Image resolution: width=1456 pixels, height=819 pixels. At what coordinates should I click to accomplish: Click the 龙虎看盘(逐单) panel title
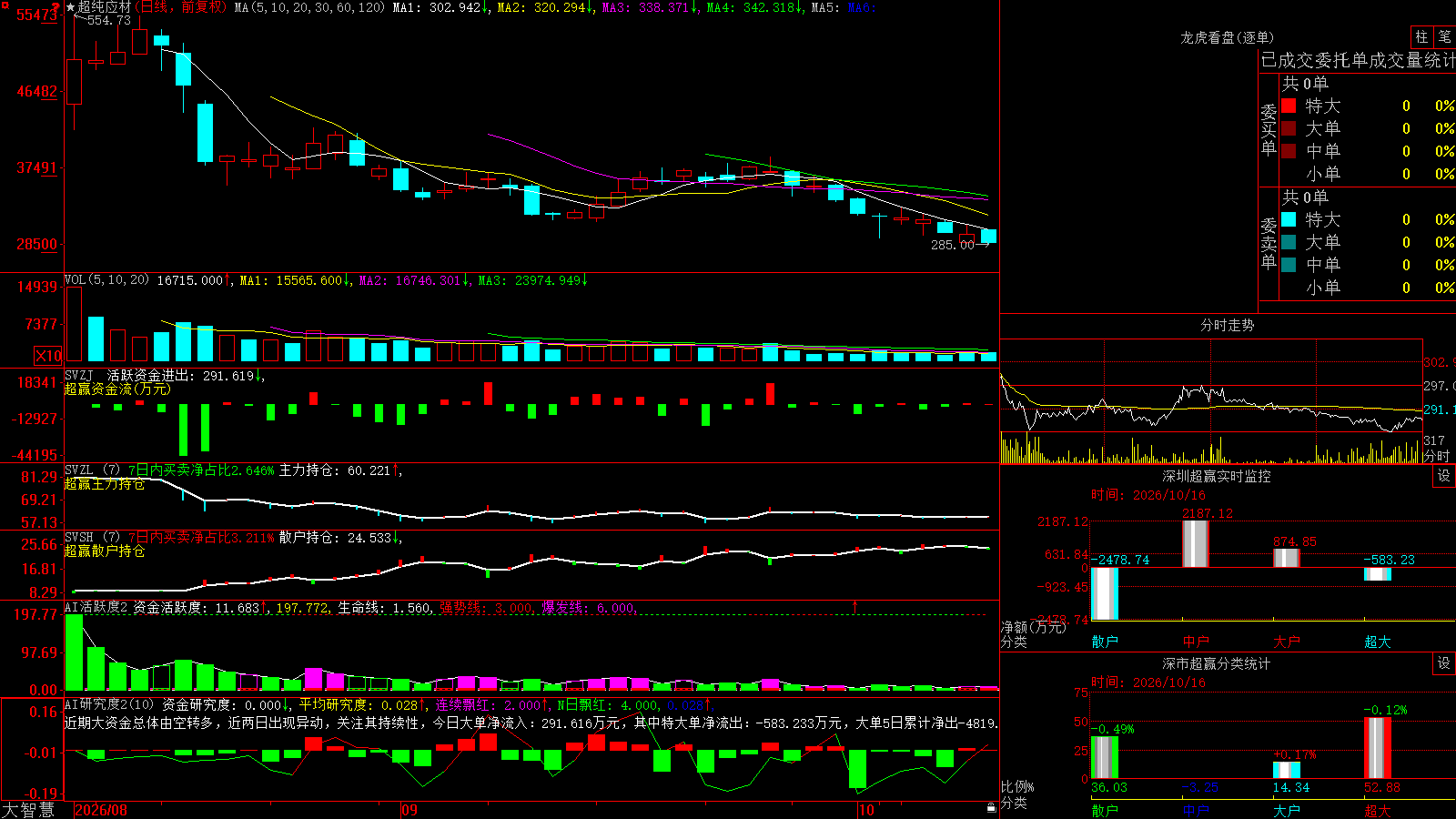coord(1227,37)
